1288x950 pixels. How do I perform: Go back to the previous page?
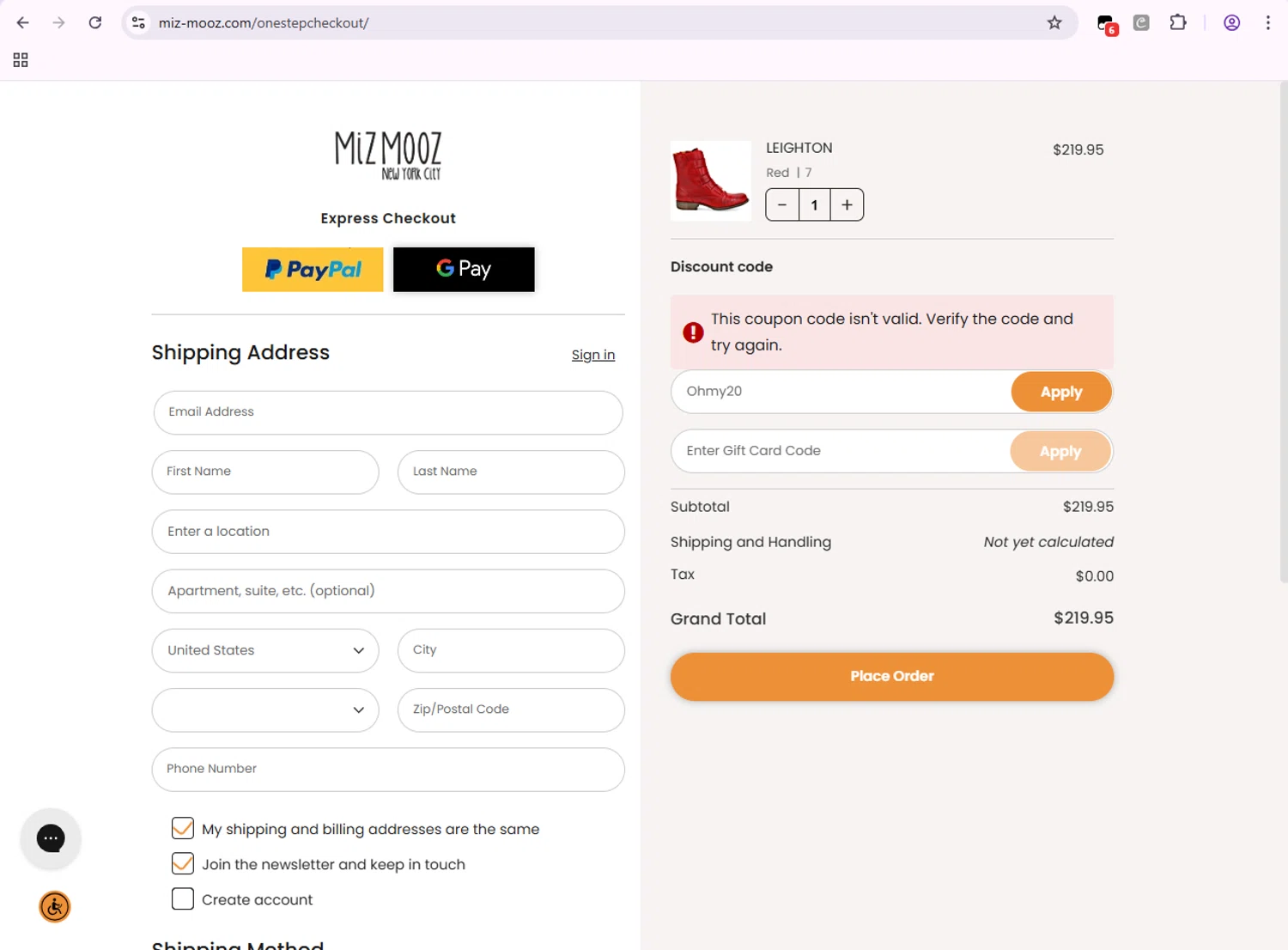click(x=23, y=23)
